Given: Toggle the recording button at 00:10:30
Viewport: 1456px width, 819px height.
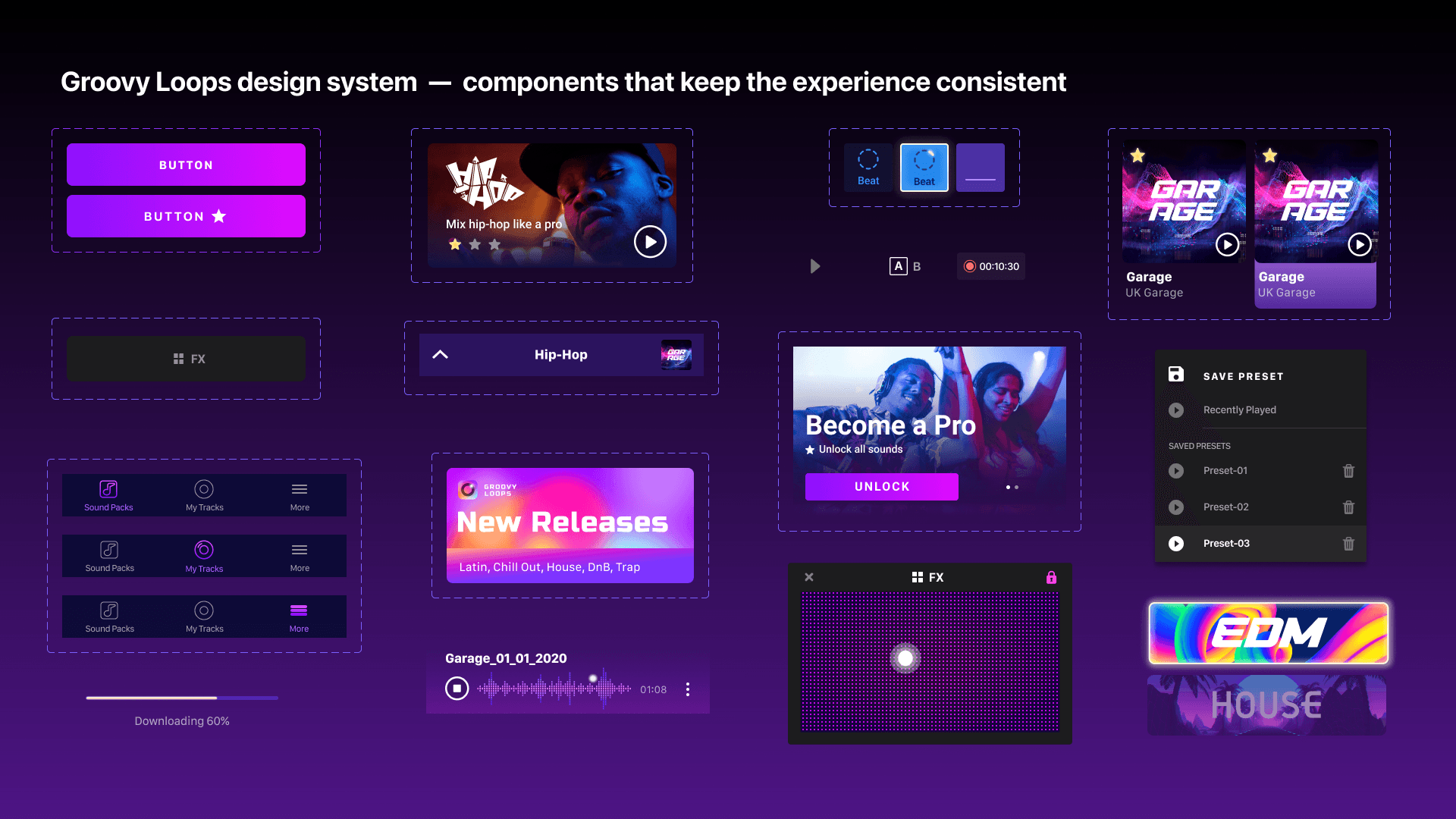Looking at the screenshot, I should pos(969,266).
